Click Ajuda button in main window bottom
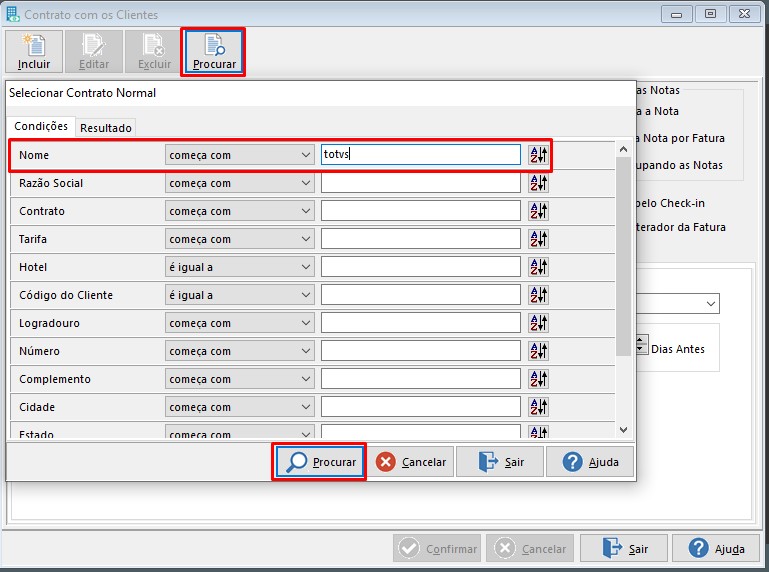The height and width of the screenshot is (572, 769). pos(716,548)
